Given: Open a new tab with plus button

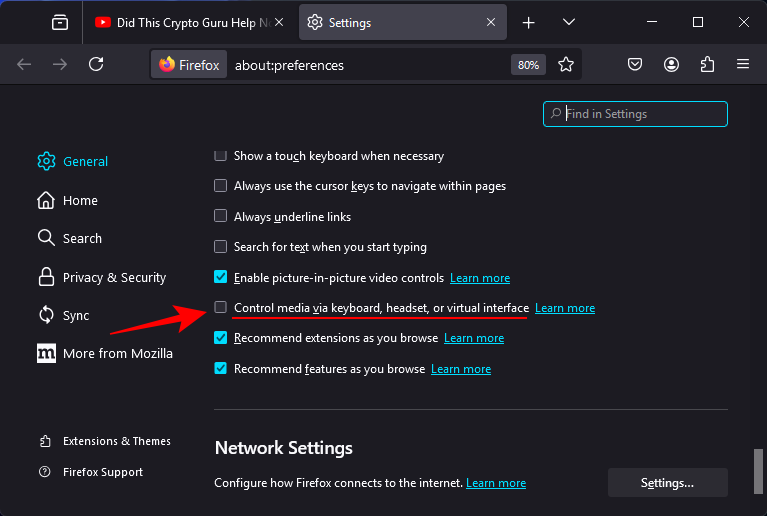Looking at the screenshot, I should point(529,22).
